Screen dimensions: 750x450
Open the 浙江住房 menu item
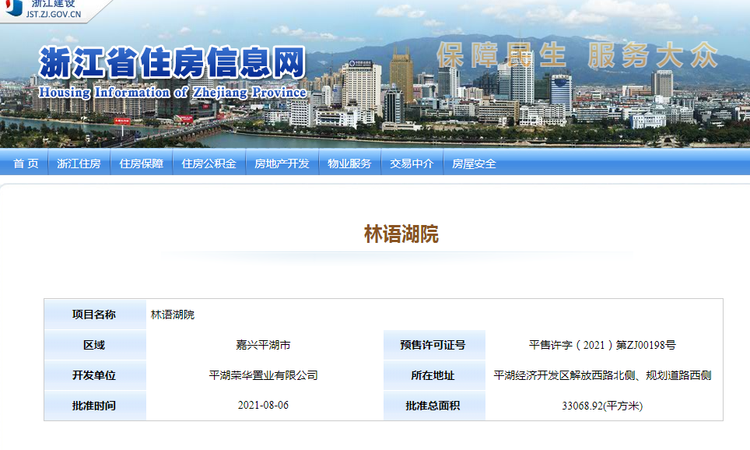pyautogui.click(x=79, y=164)
